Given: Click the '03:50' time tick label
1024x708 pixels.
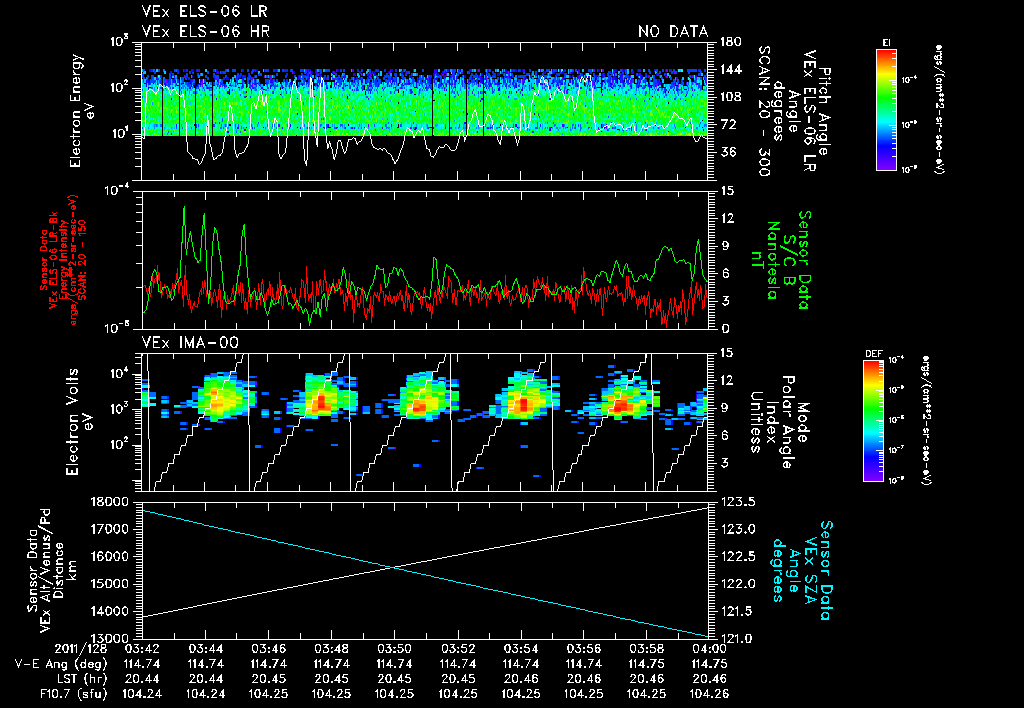Looking at the screenshot, I should (394, 649).
